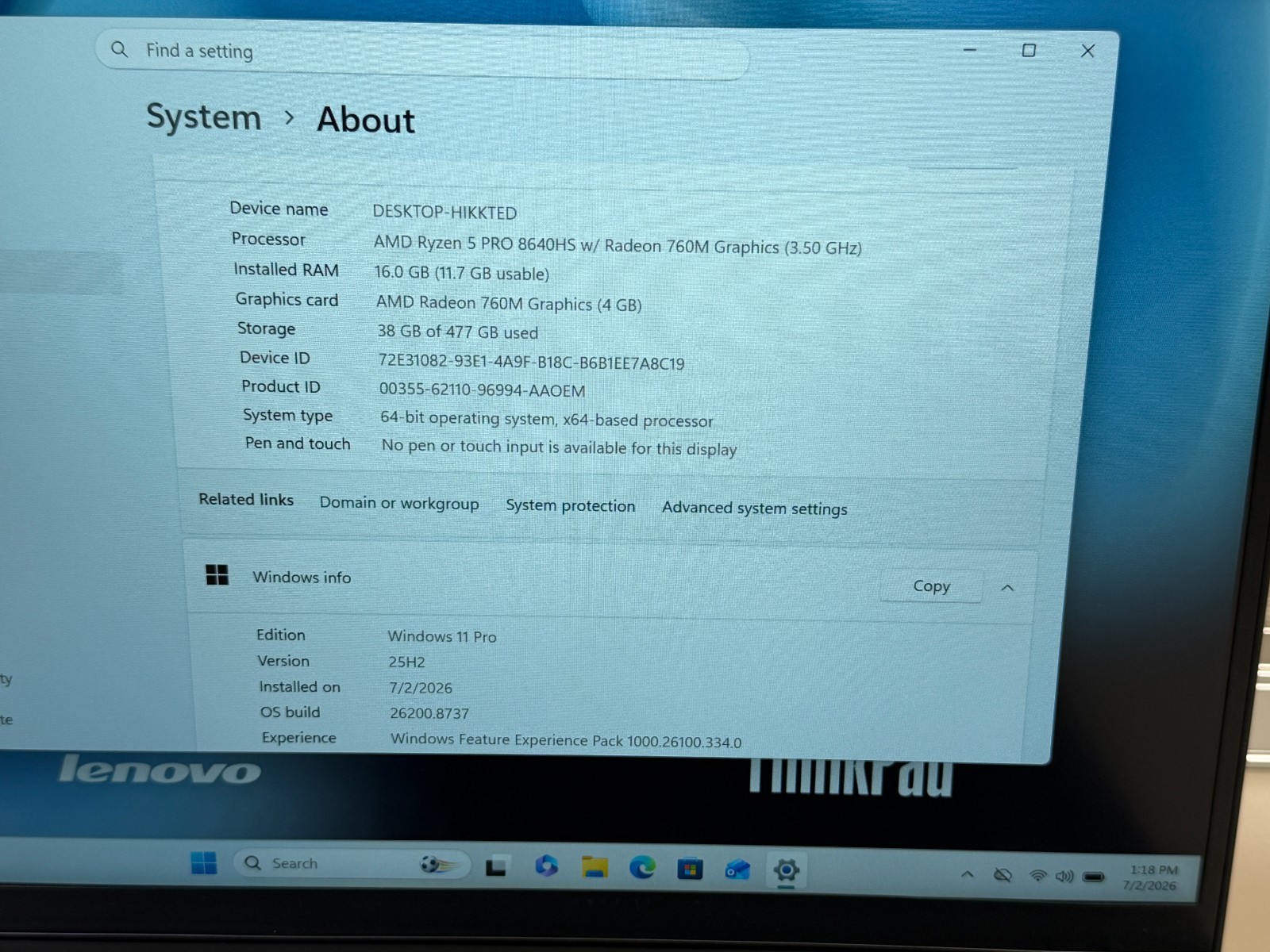Select the Windows 11 Pro edition value
1270x952 pixels.
442,636
